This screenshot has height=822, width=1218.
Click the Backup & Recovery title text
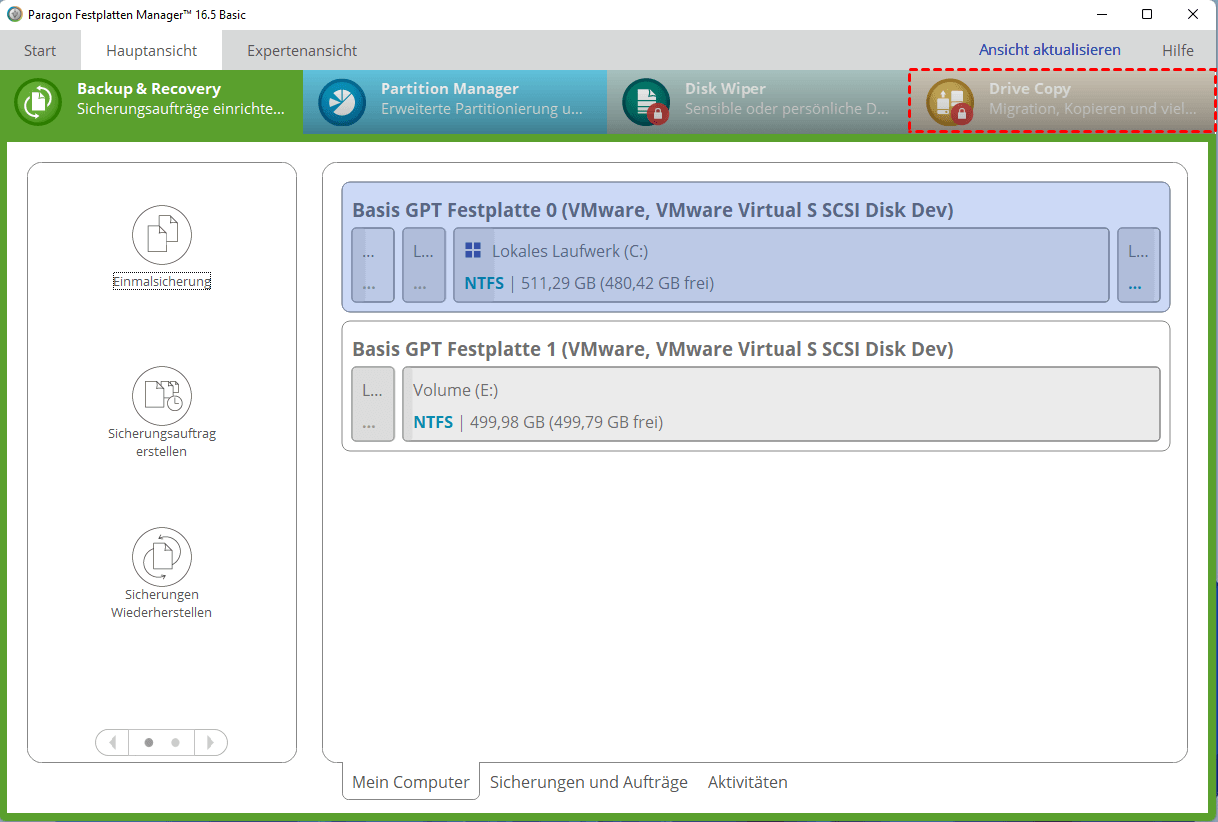pos(149,89)
